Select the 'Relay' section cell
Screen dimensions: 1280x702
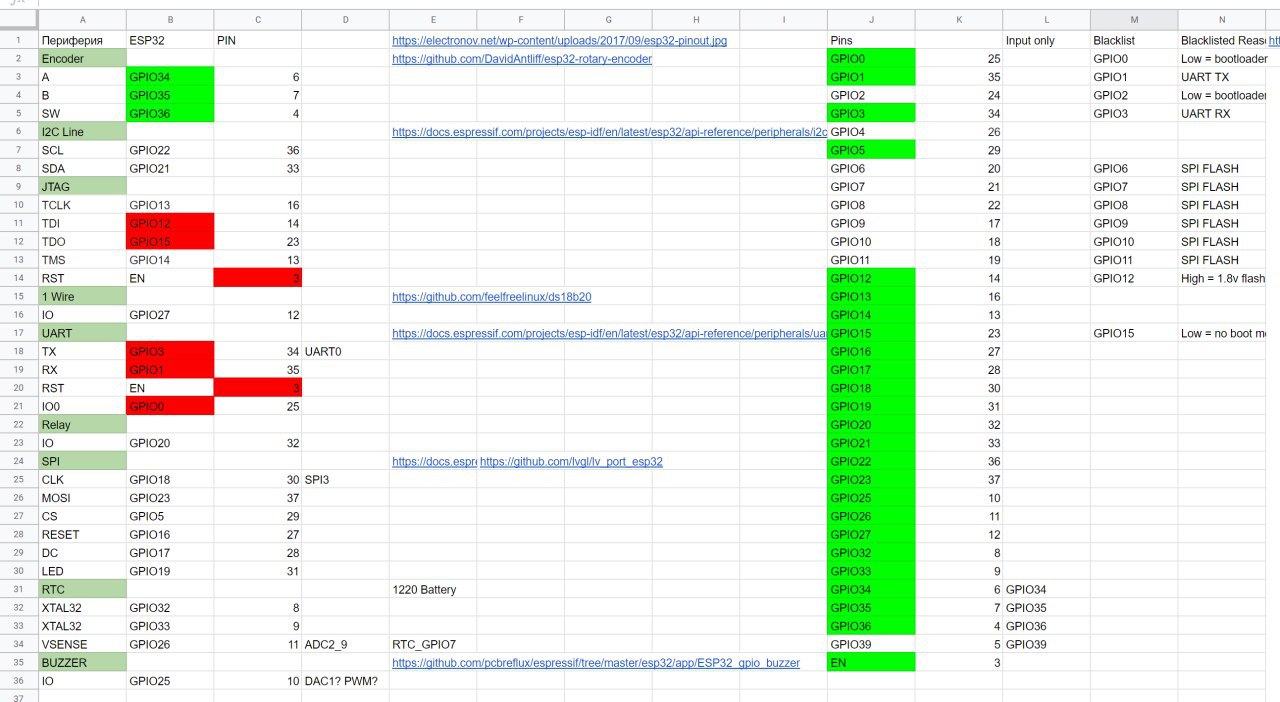tap(82, 425)
